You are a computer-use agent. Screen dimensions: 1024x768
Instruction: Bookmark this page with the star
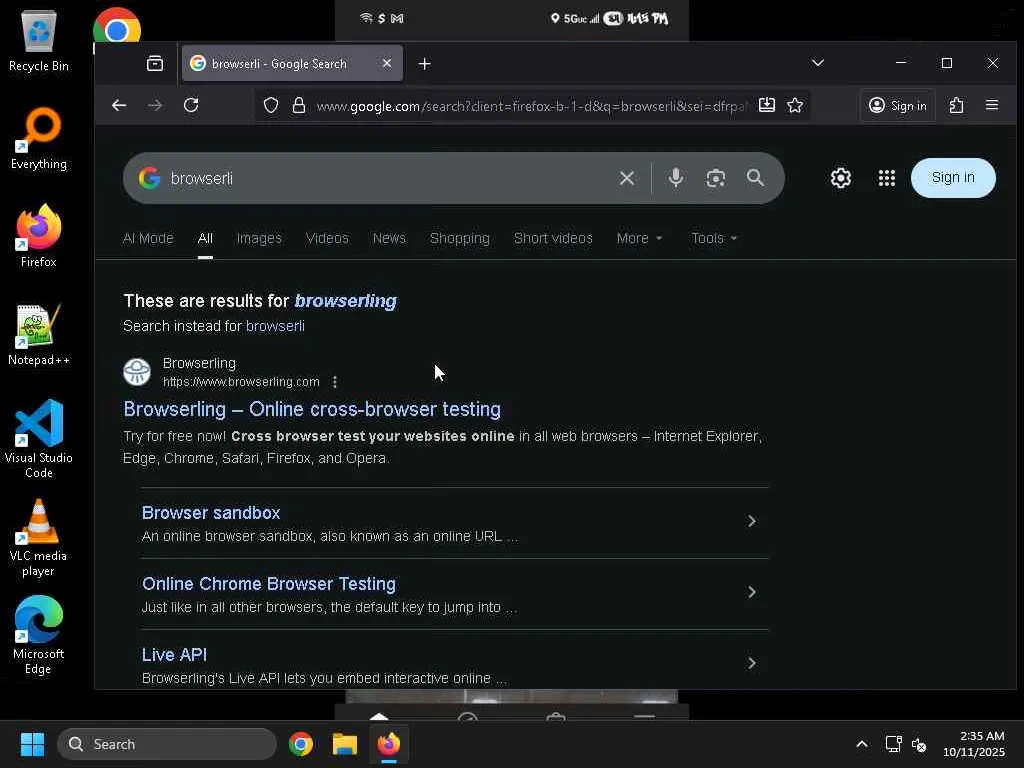[x=795, y=105]
